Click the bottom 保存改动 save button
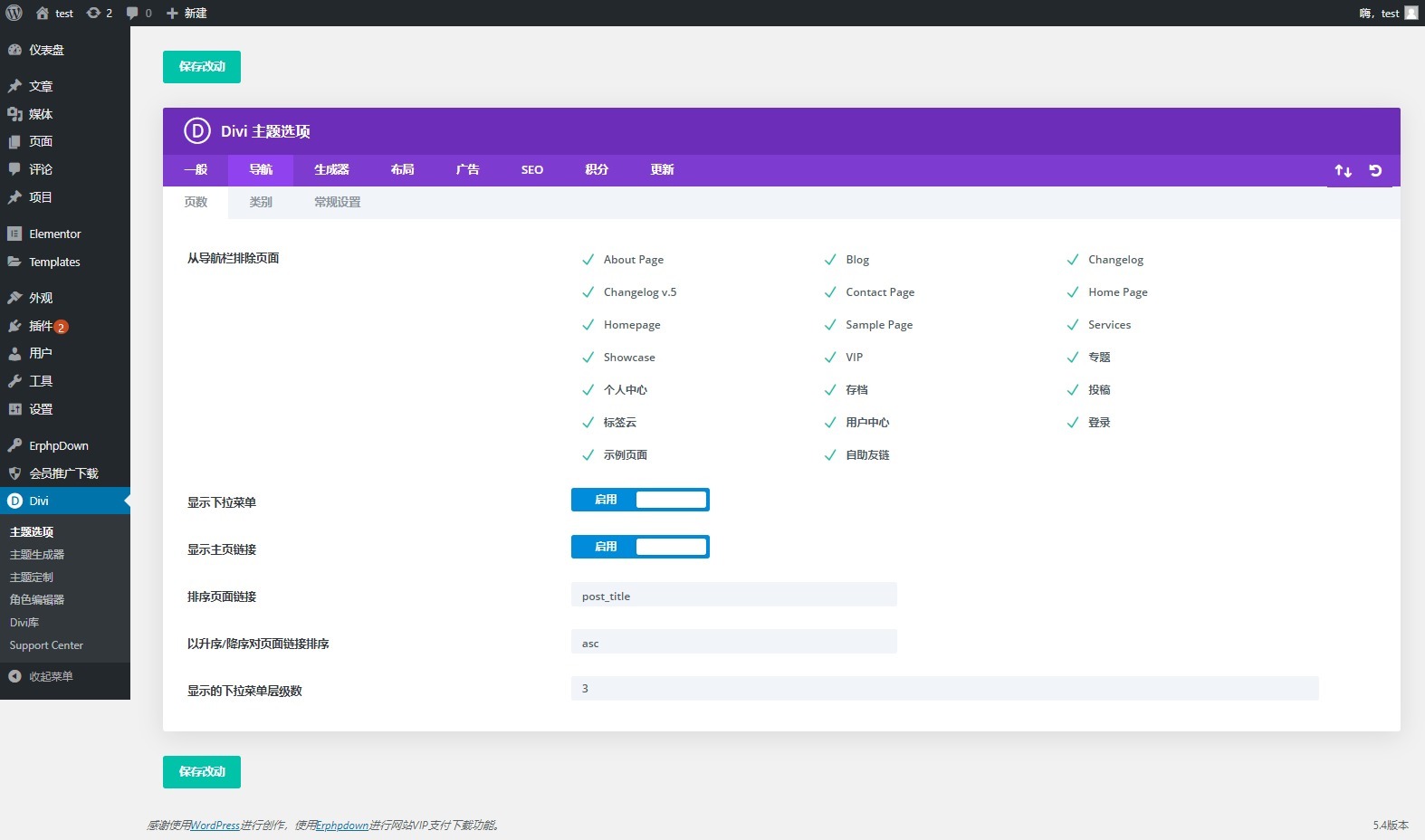1425x840 pixels. (202, 772)
